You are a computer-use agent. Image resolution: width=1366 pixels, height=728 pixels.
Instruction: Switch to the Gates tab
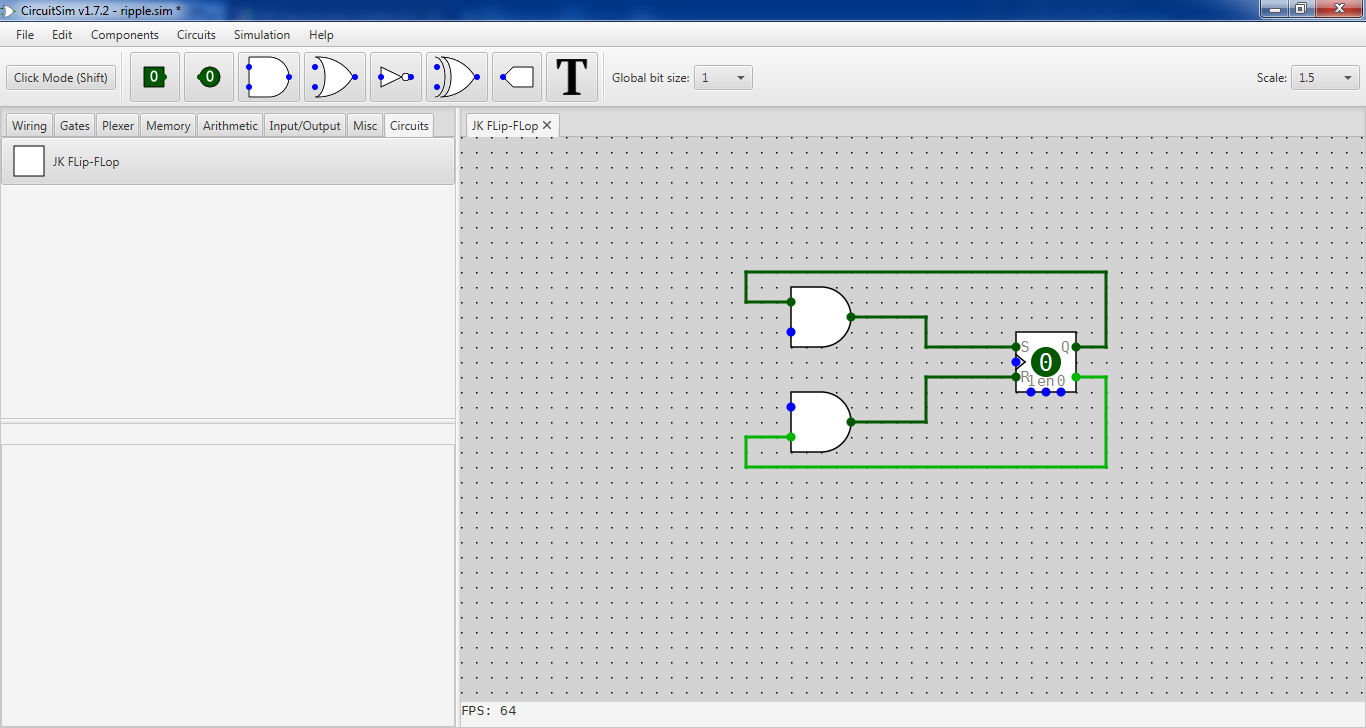pyautogui.click(x=75, y=126)
